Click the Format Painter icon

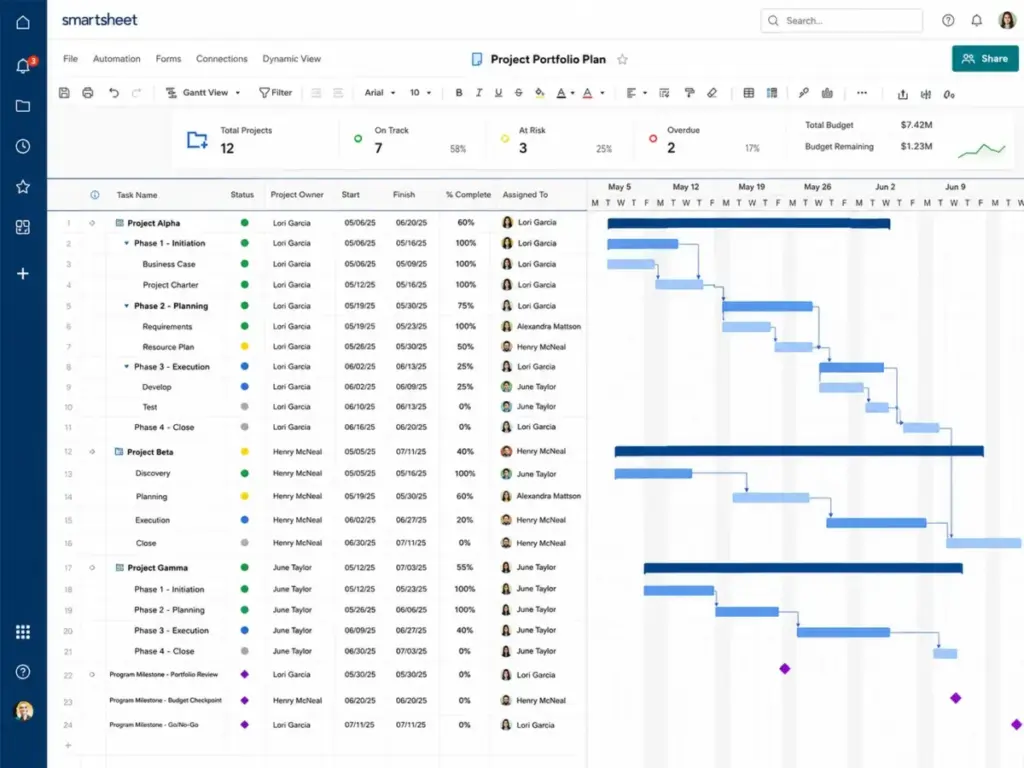(689, 93)
